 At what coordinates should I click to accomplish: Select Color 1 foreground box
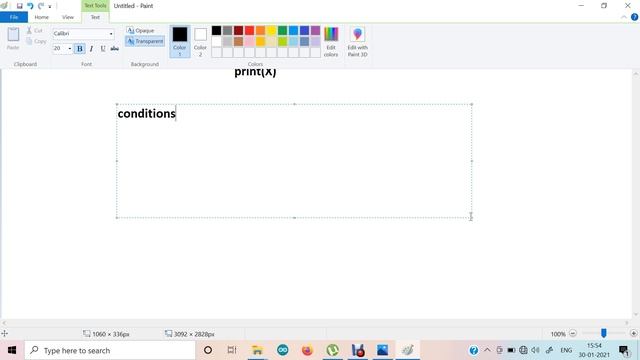coord(180,41)
